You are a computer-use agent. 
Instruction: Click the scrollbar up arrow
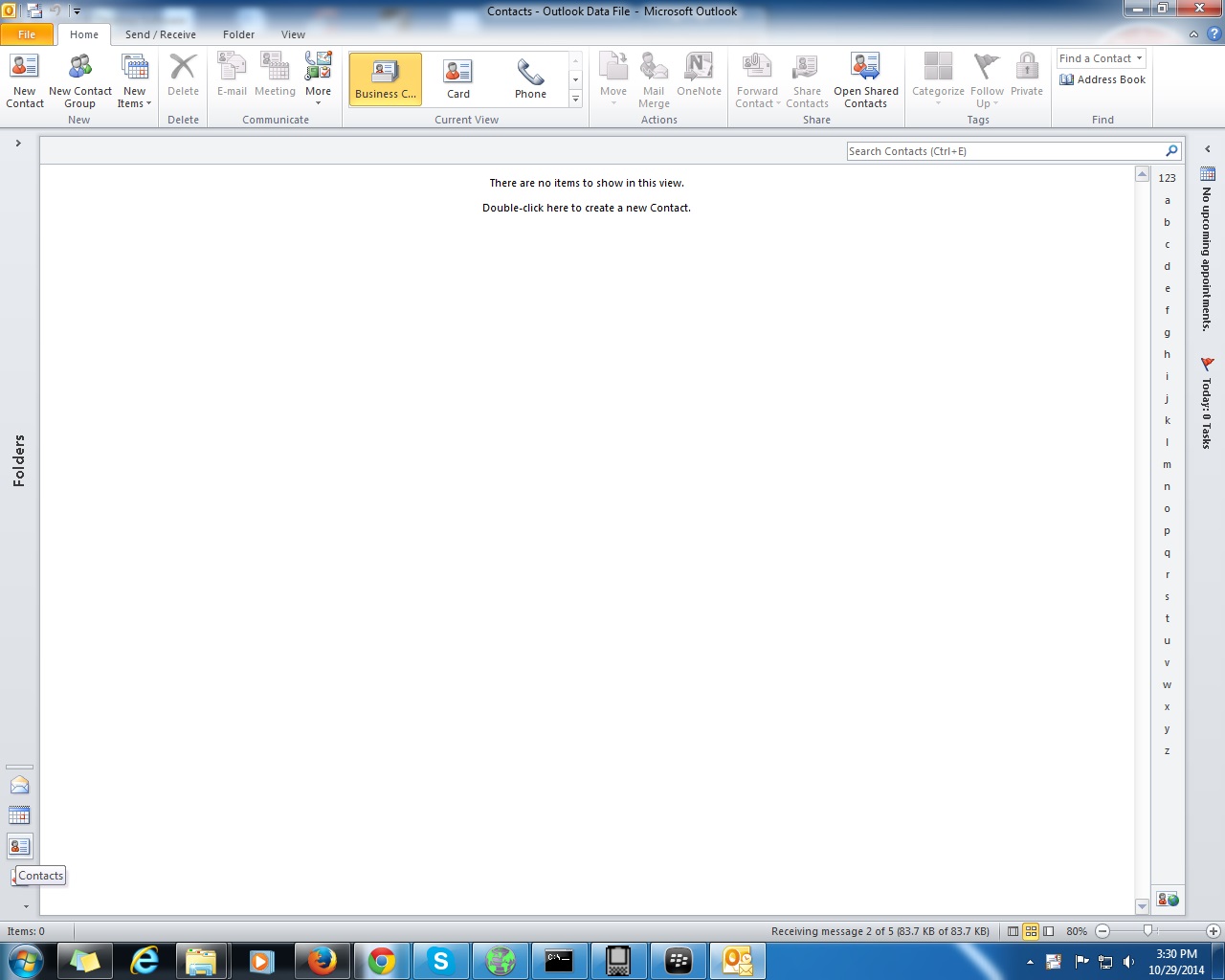pos(1142,174)
